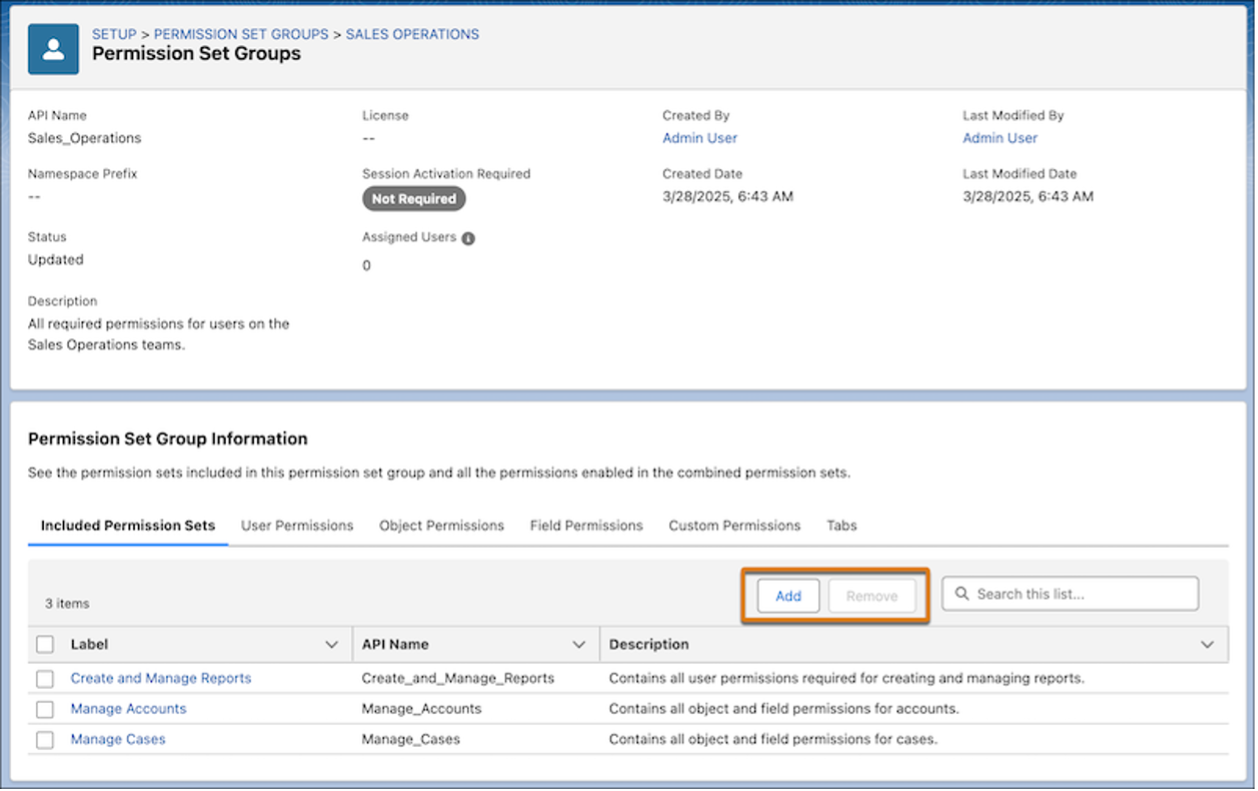The width and height of the screenshot is (1258, 791).
Task: Click the Description column header text
Action: [649, 645]
